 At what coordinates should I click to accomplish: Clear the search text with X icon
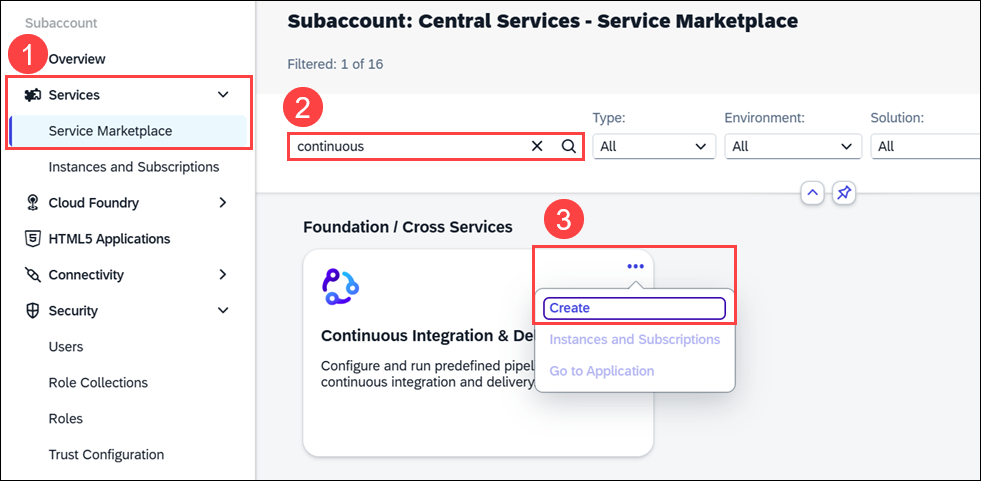coord(537,146)
